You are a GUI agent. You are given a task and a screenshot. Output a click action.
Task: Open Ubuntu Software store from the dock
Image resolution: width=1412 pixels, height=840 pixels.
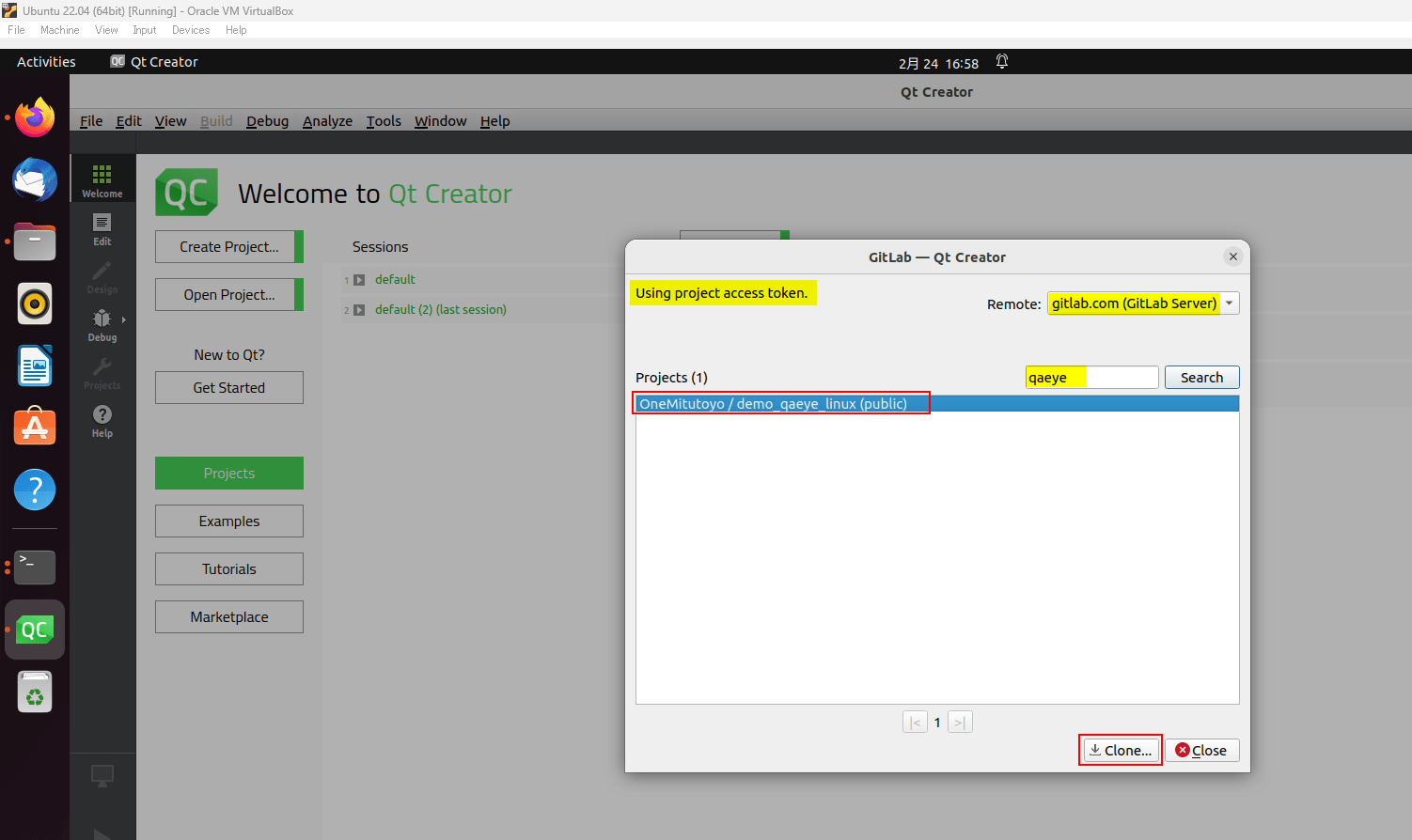pos(35,427)
